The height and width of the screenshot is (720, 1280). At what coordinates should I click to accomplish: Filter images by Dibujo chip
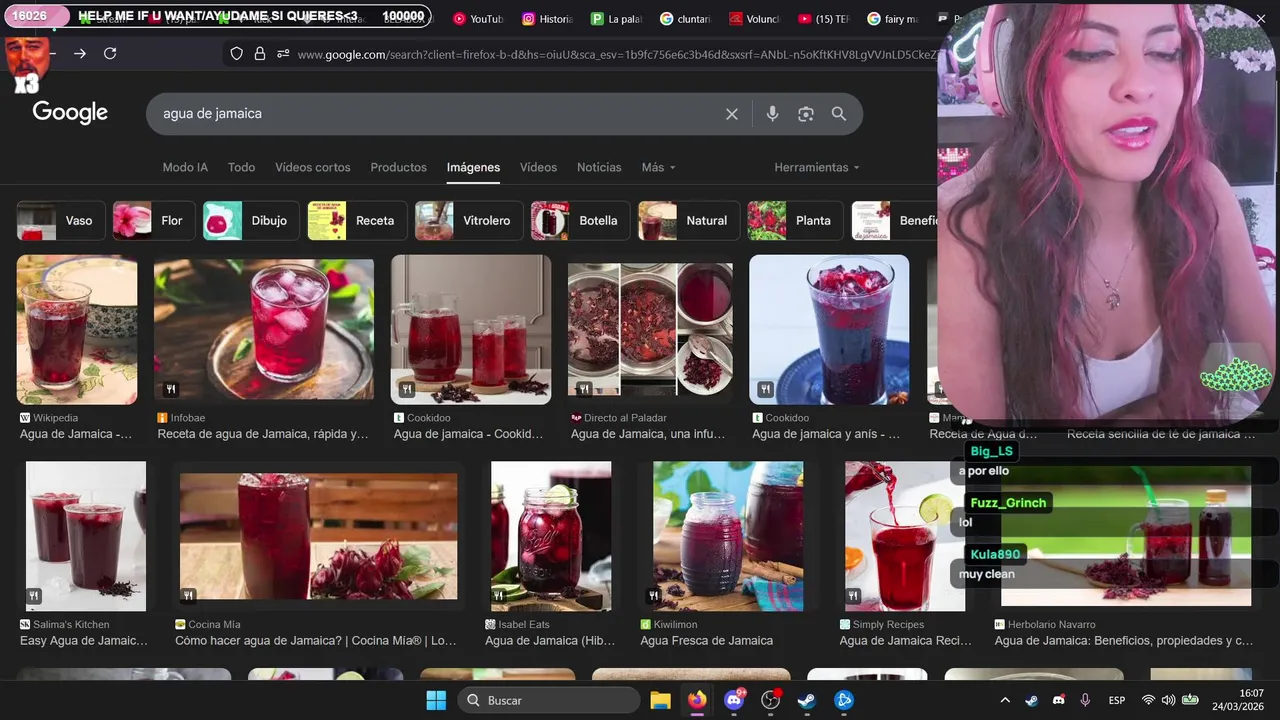[251, 221]
